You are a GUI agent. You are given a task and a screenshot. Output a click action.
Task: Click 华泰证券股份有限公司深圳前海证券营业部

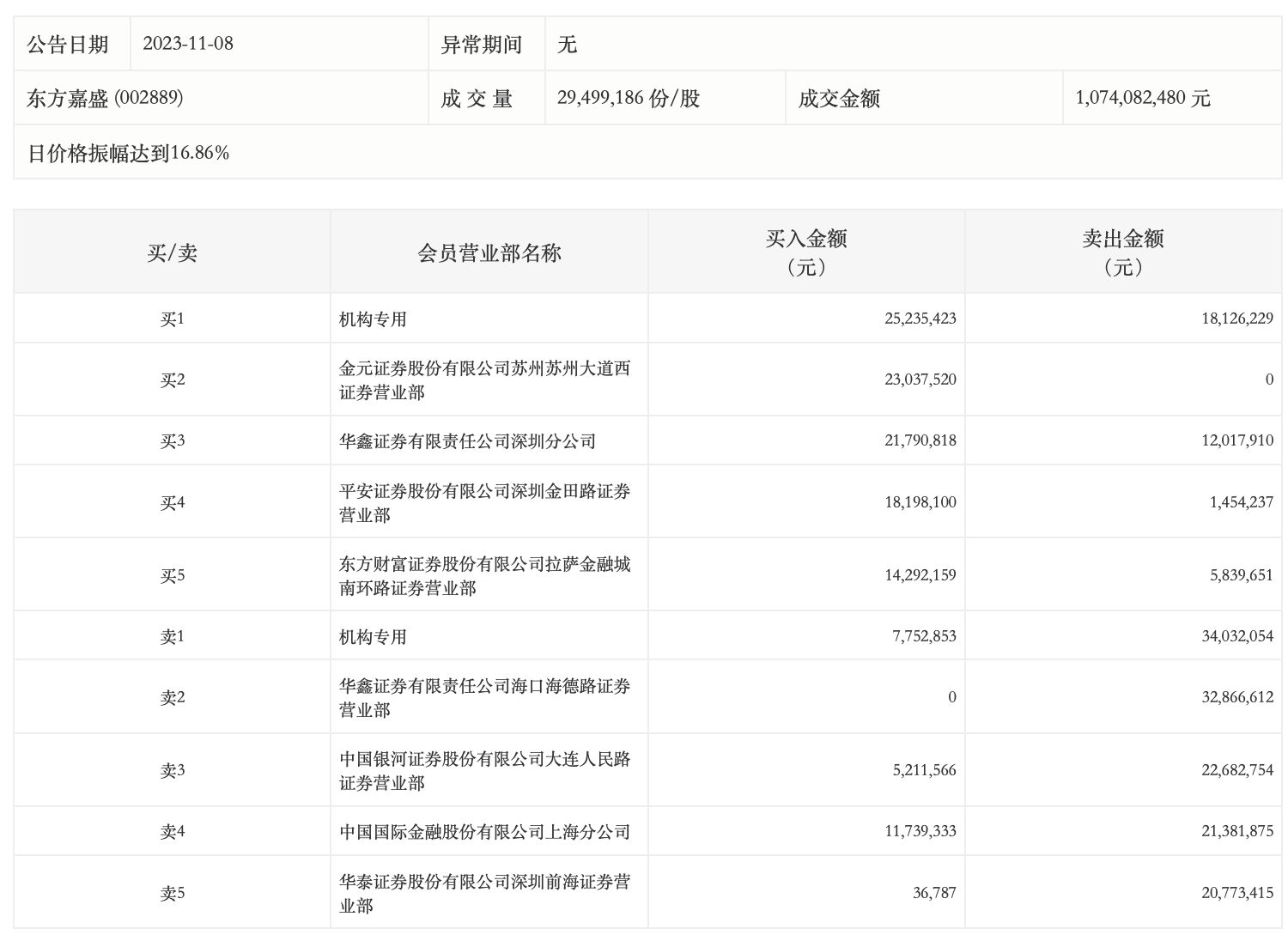tap(485, 893)
